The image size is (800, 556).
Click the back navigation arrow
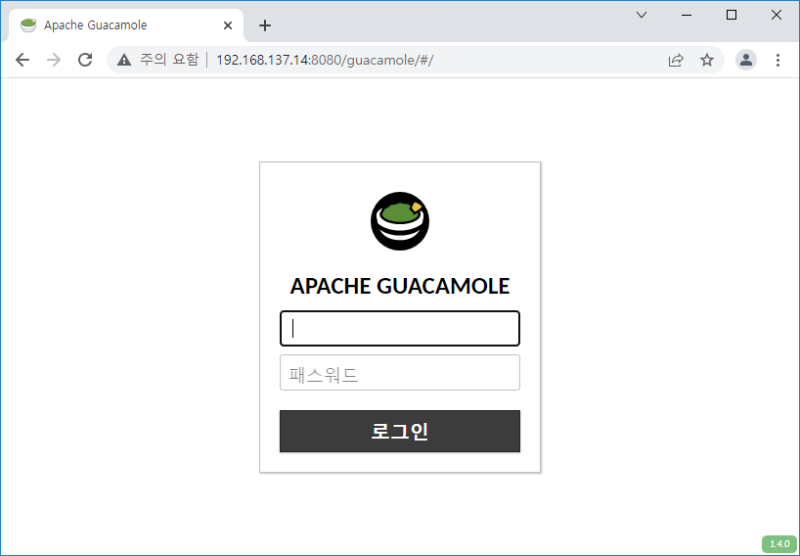tap(22, 60)
